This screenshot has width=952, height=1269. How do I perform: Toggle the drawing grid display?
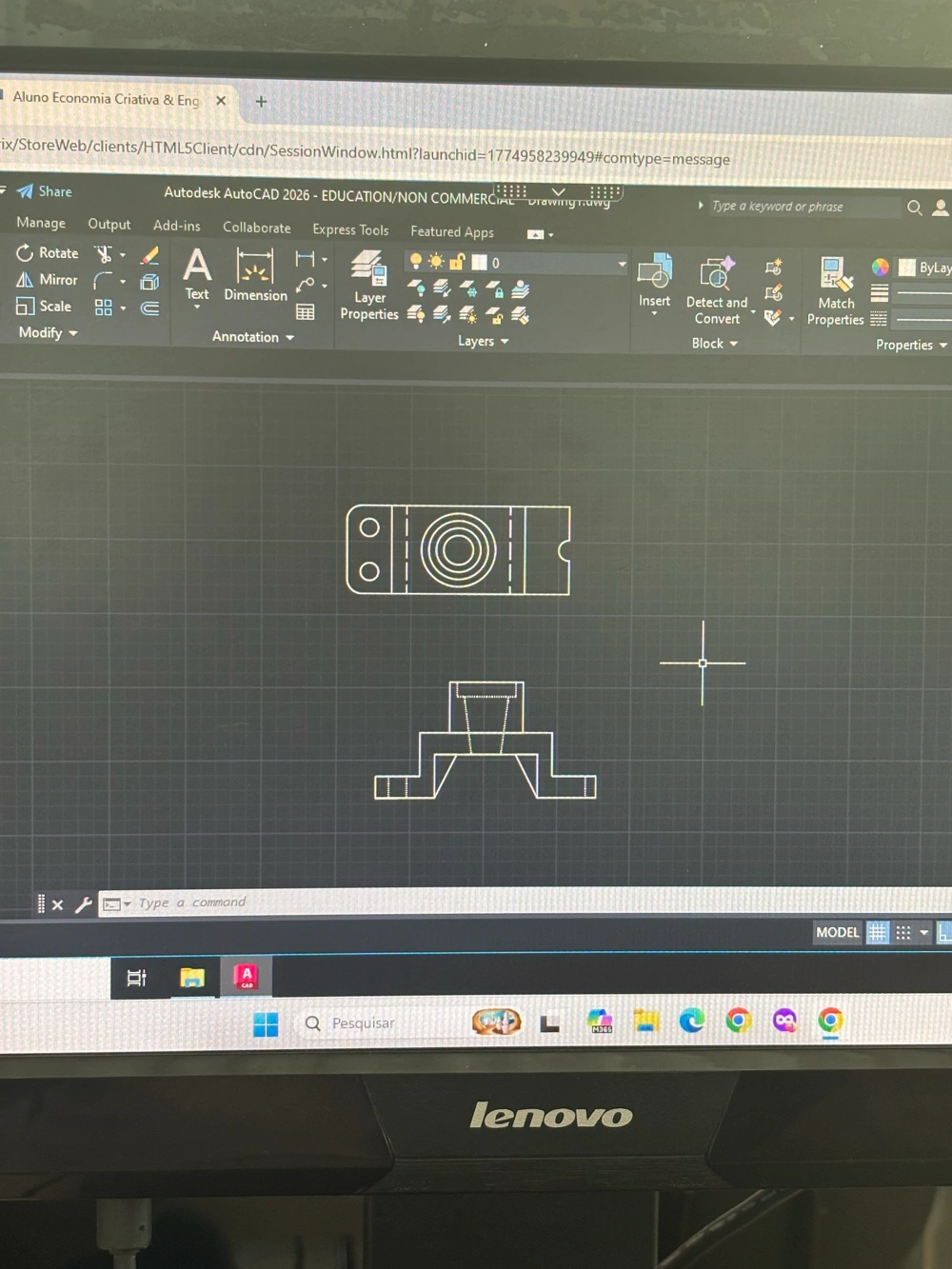pos(877,933)
